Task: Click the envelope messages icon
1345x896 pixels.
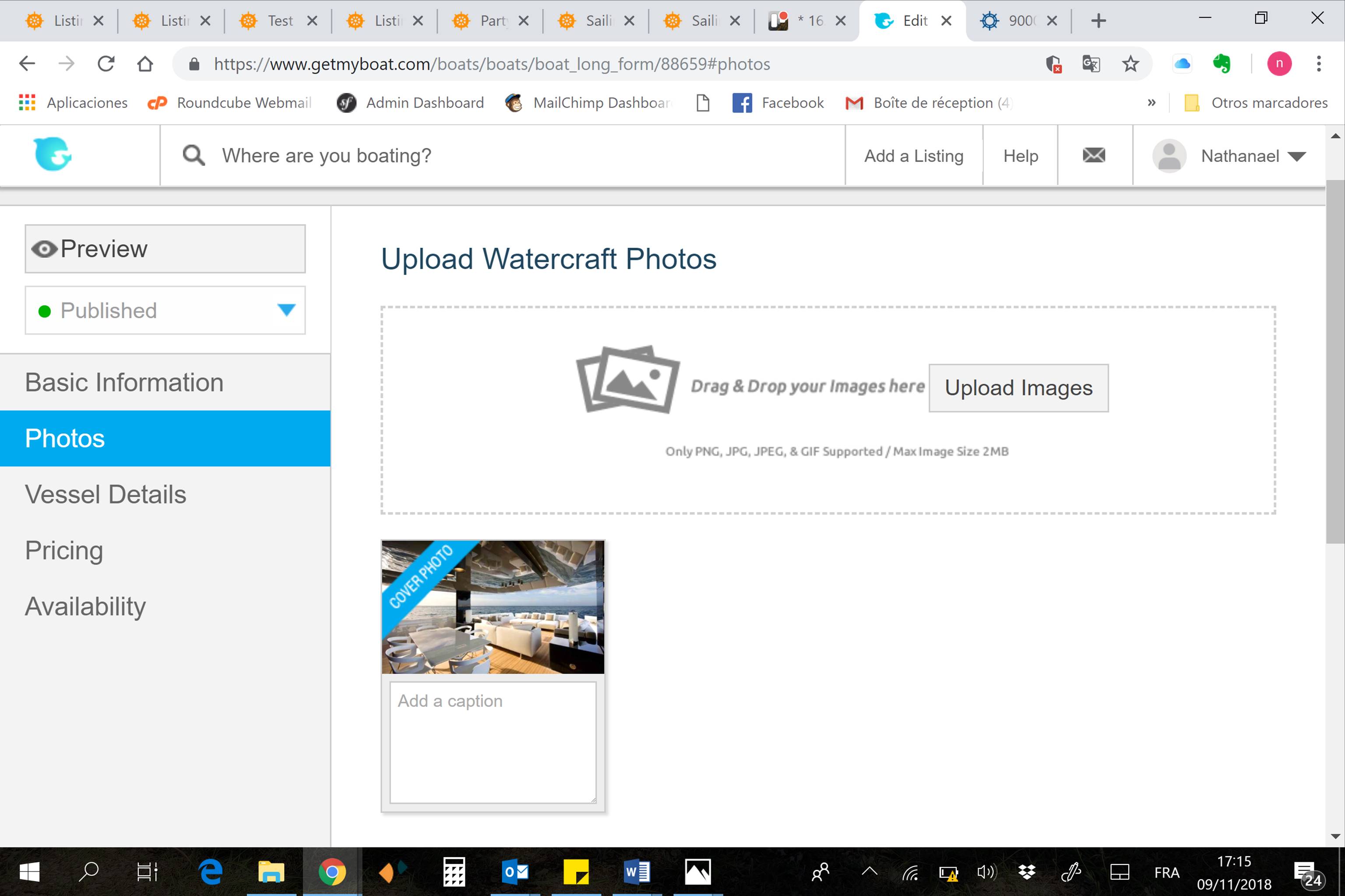Action: click(1094, 155)
